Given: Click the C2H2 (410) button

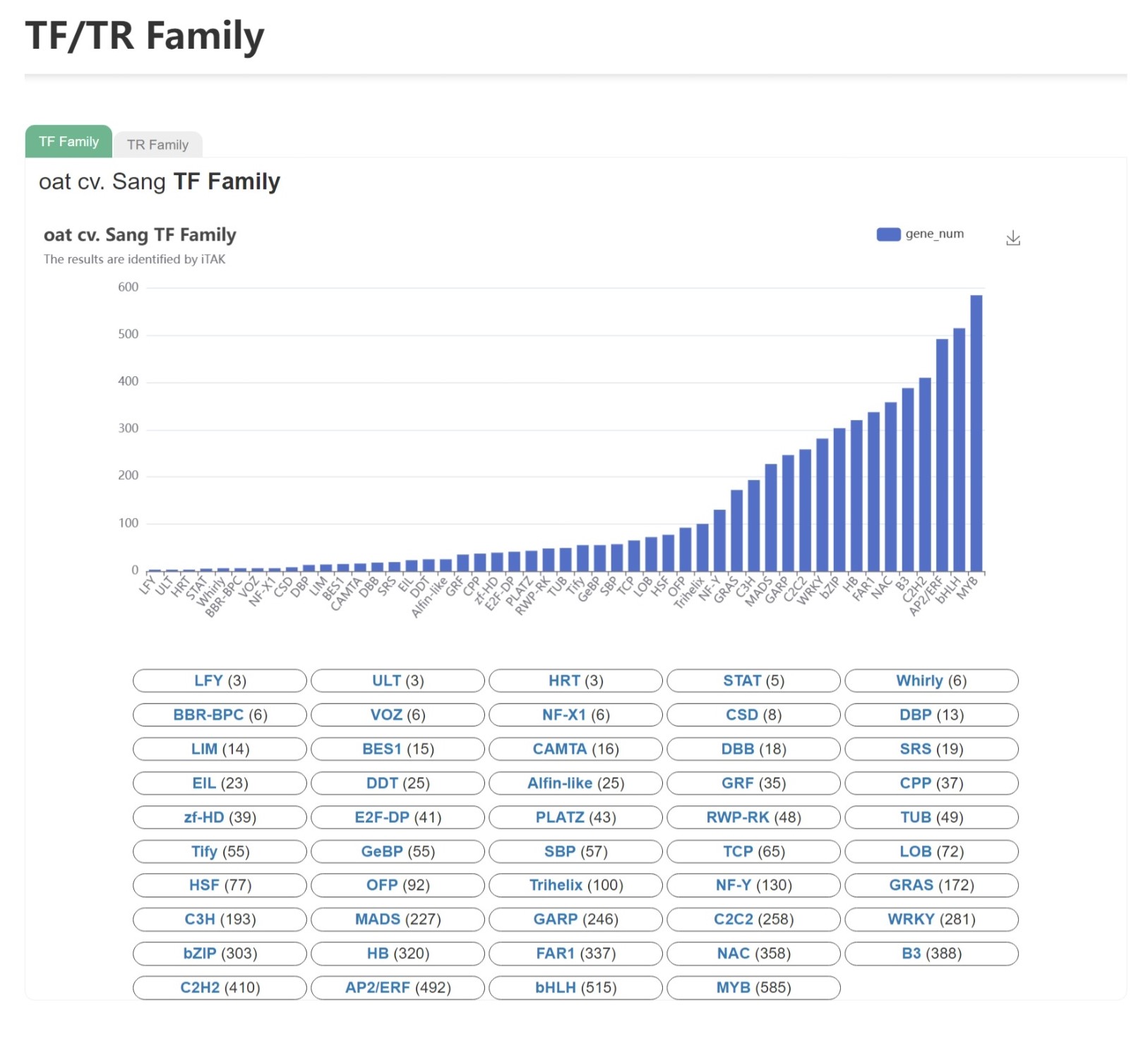Looking at the screenshot, I should 220,987.
